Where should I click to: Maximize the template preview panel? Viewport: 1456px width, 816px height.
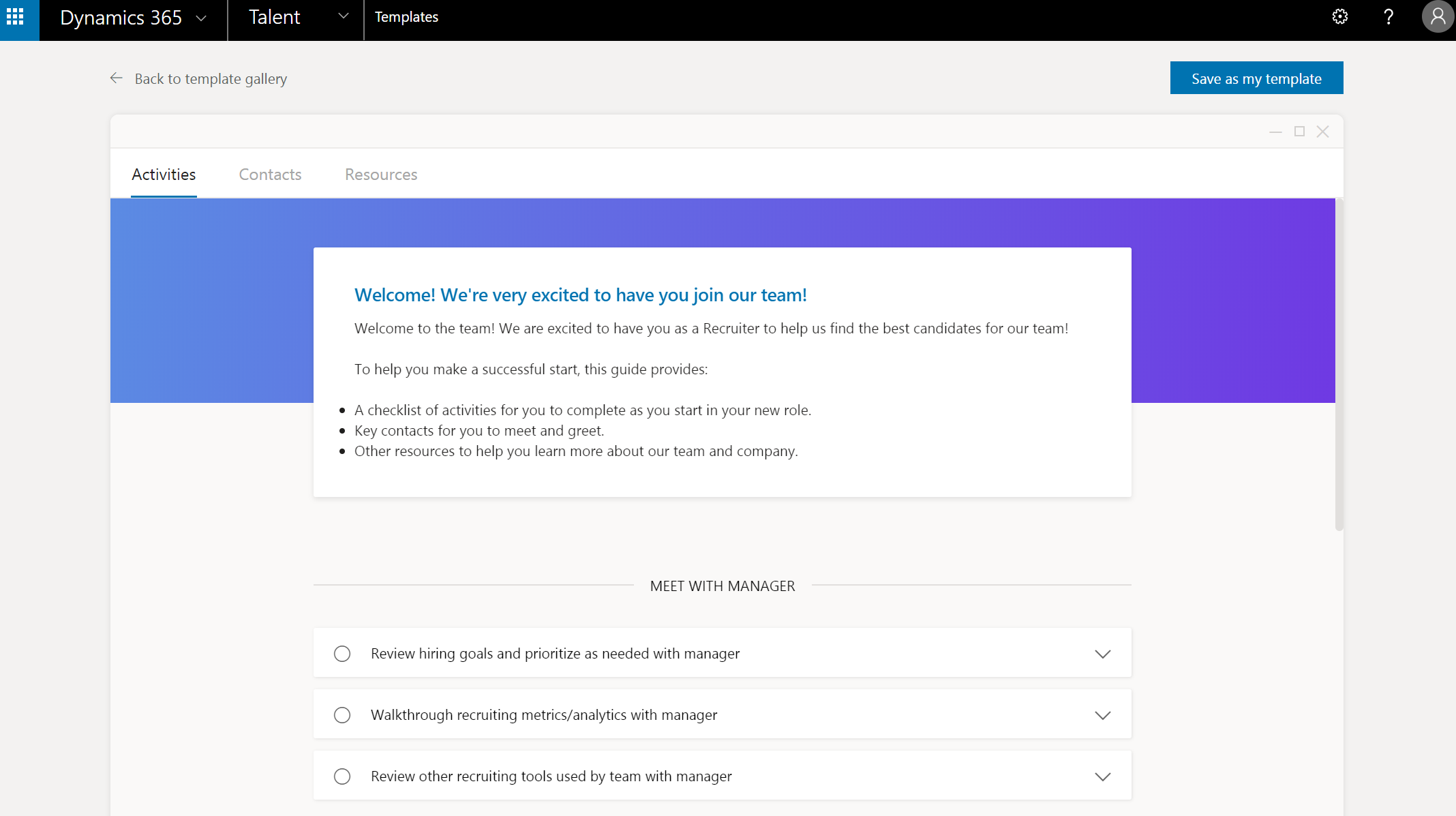(x=1299, y=132)
